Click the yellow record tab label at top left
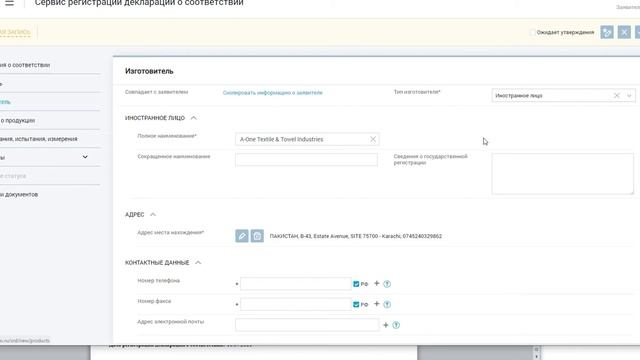640x360 pixels. [x=15, y=32]
